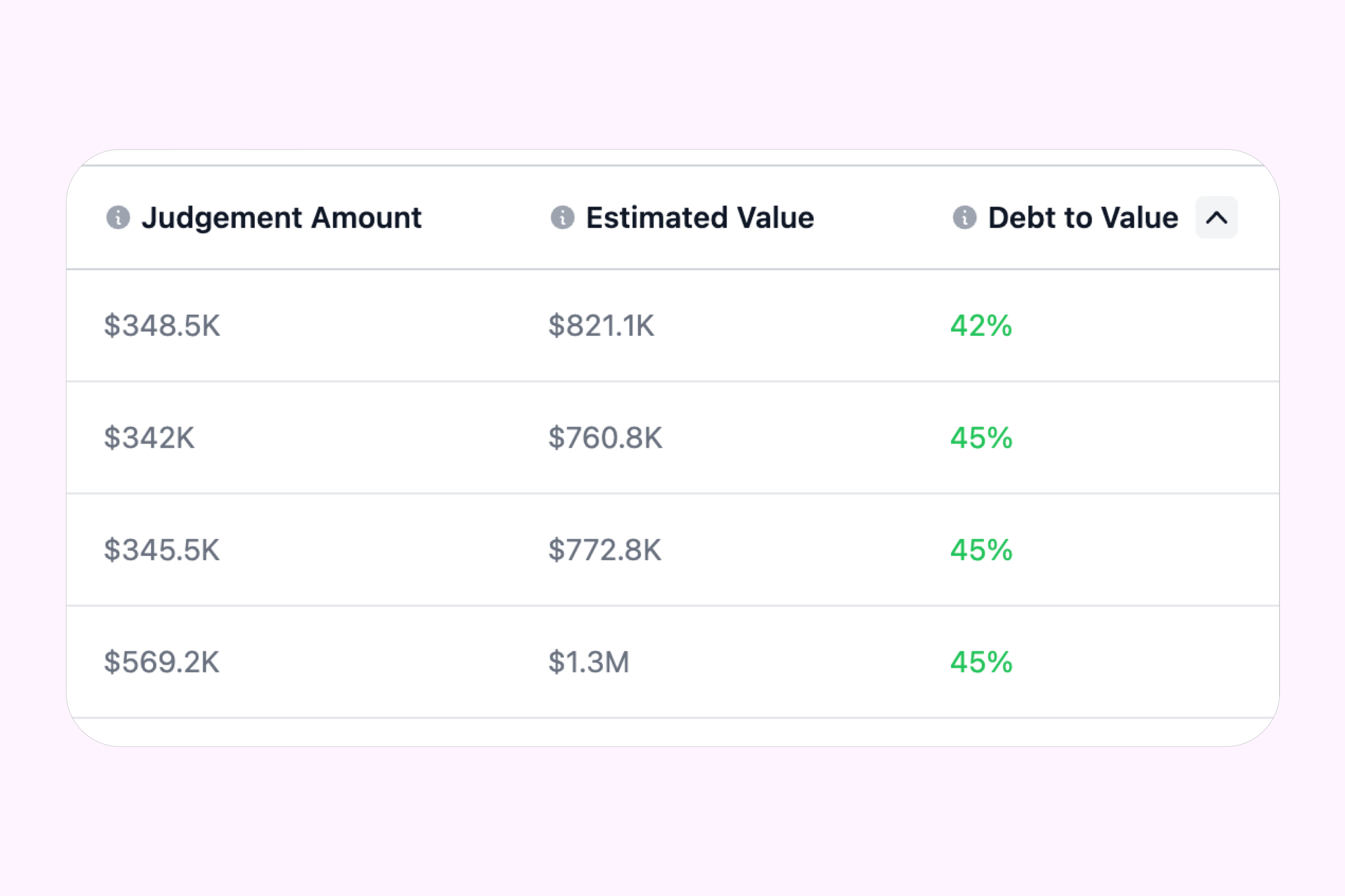
Task: Select the $569.2K judgement amount cell
Action: click(162, 662)
